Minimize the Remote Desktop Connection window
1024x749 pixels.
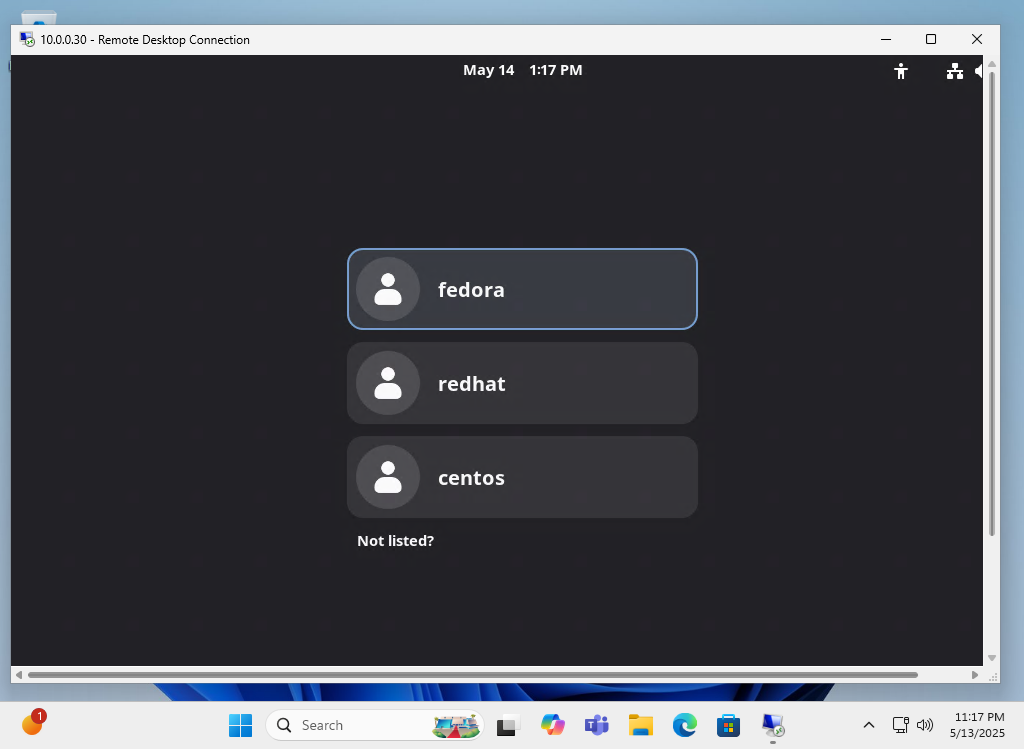(886, 39)
